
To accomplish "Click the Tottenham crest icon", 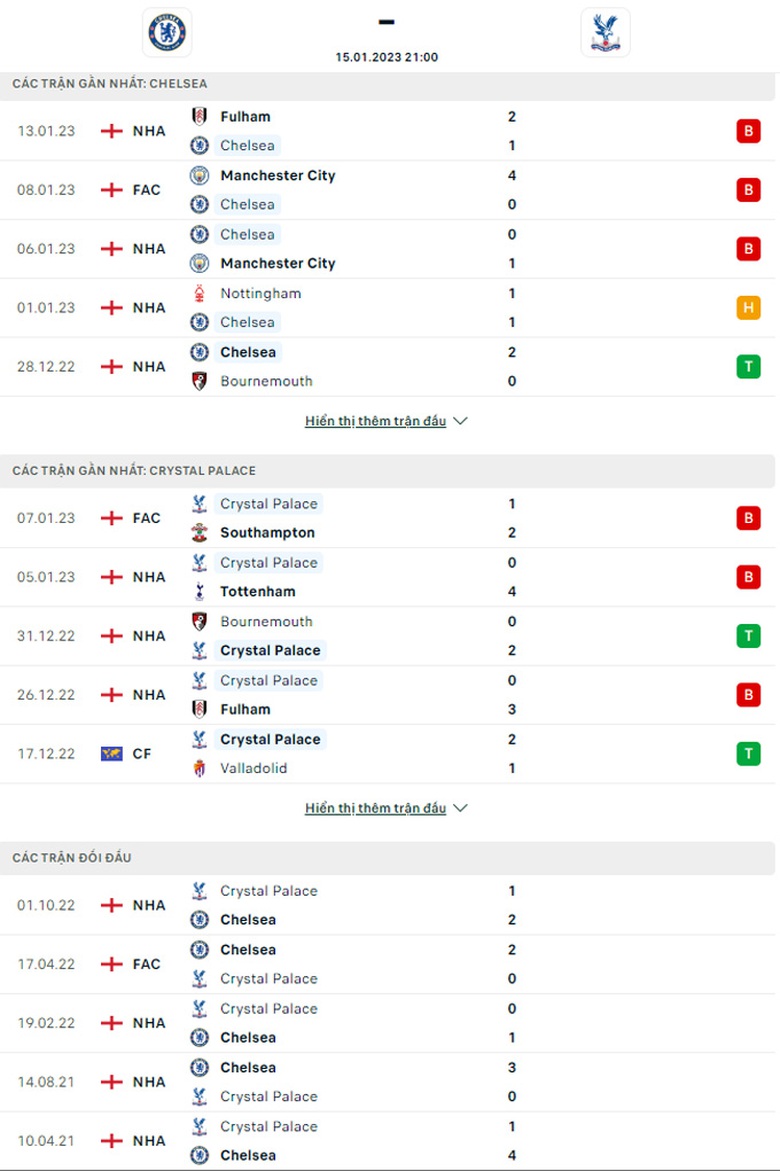I will pyautogui.click(x=199, y=592).
